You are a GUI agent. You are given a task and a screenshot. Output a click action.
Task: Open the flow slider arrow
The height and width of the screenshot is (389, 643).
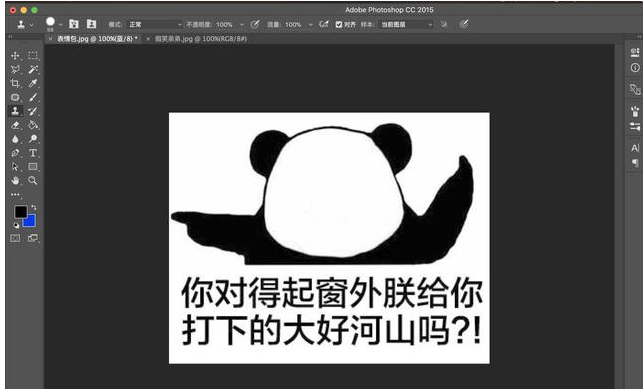(x=310, y=25)
